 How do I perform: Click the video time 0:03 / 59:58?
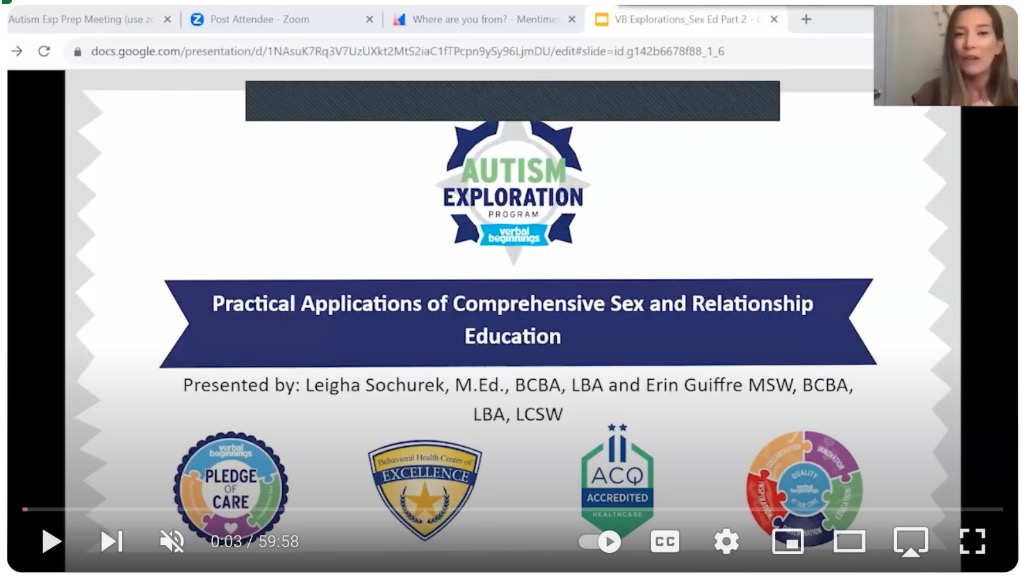coord(254,541)
